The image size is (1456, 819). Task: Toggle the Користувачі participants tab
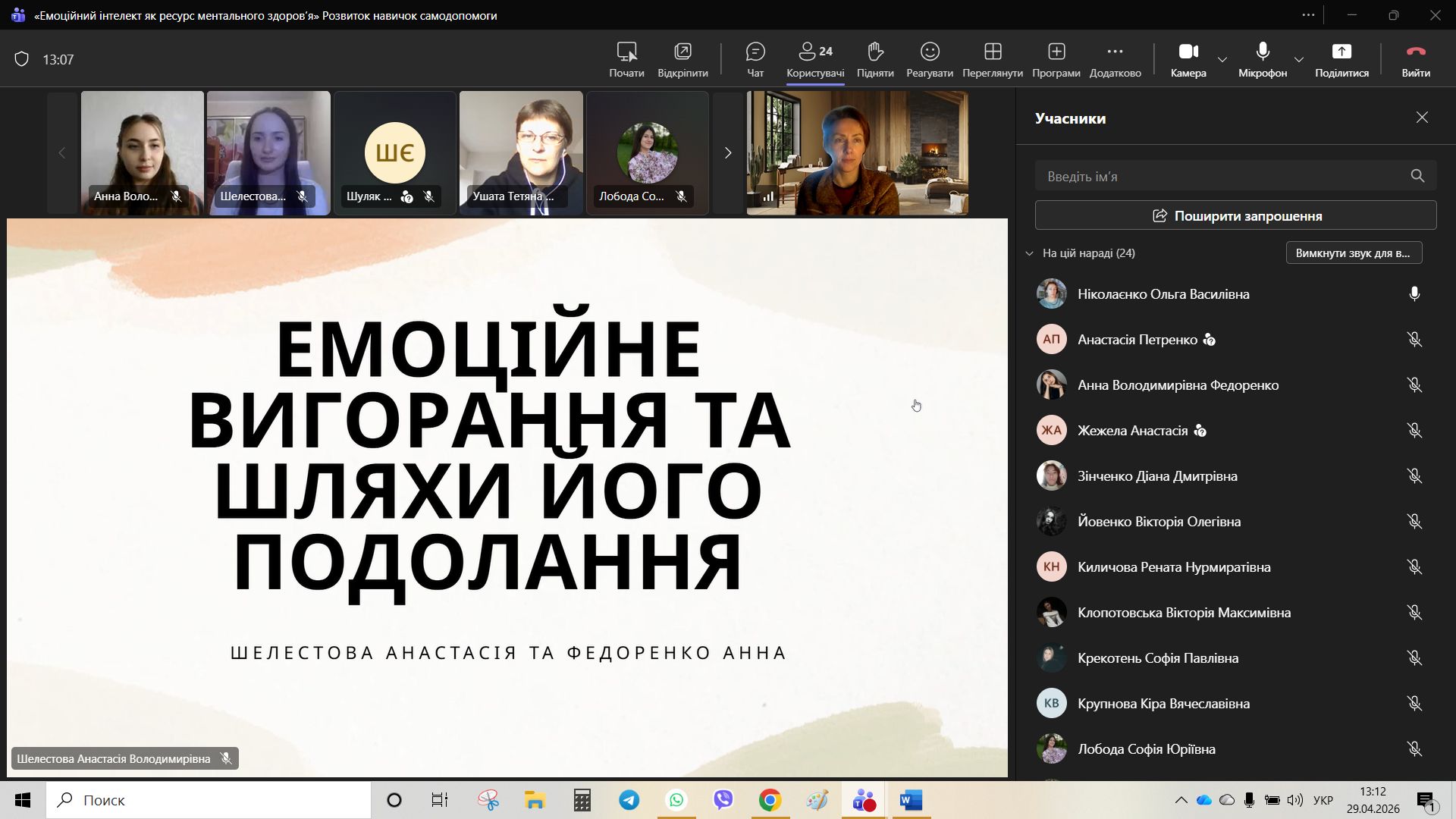(815, 59)
